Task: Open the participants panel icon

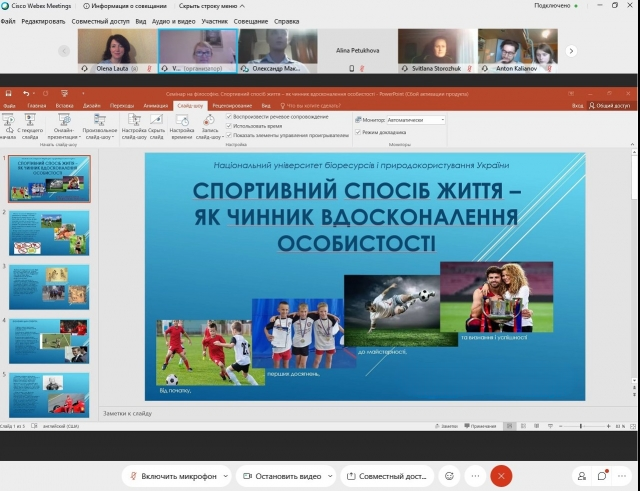Action: (582, 476)
